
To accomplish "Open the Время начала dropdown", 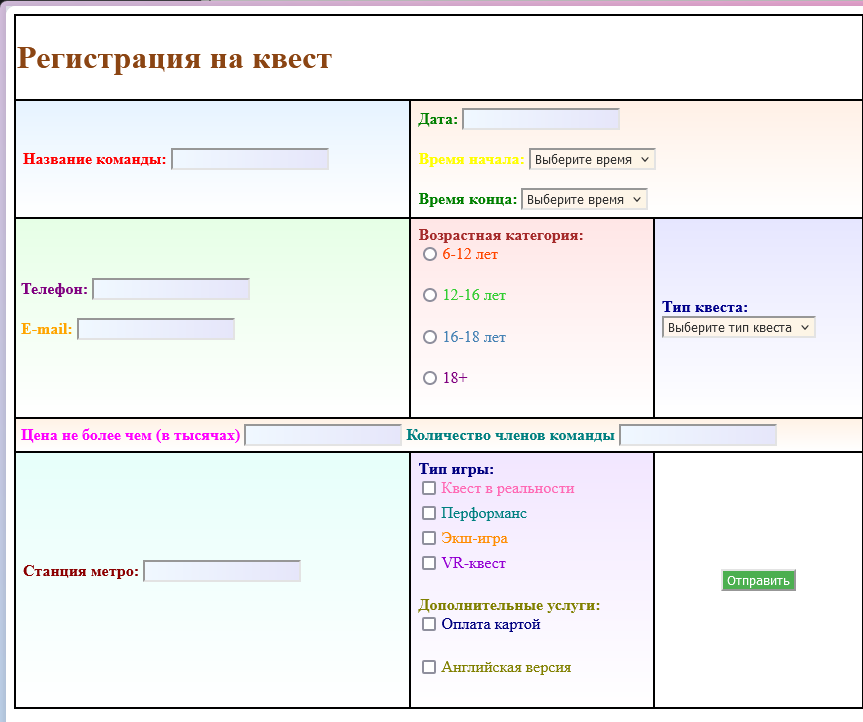I will pos(592,160).
